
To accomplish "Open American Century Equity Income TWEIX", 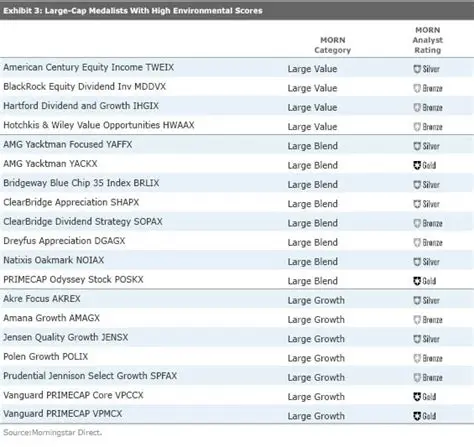I will tap(89, 67).
